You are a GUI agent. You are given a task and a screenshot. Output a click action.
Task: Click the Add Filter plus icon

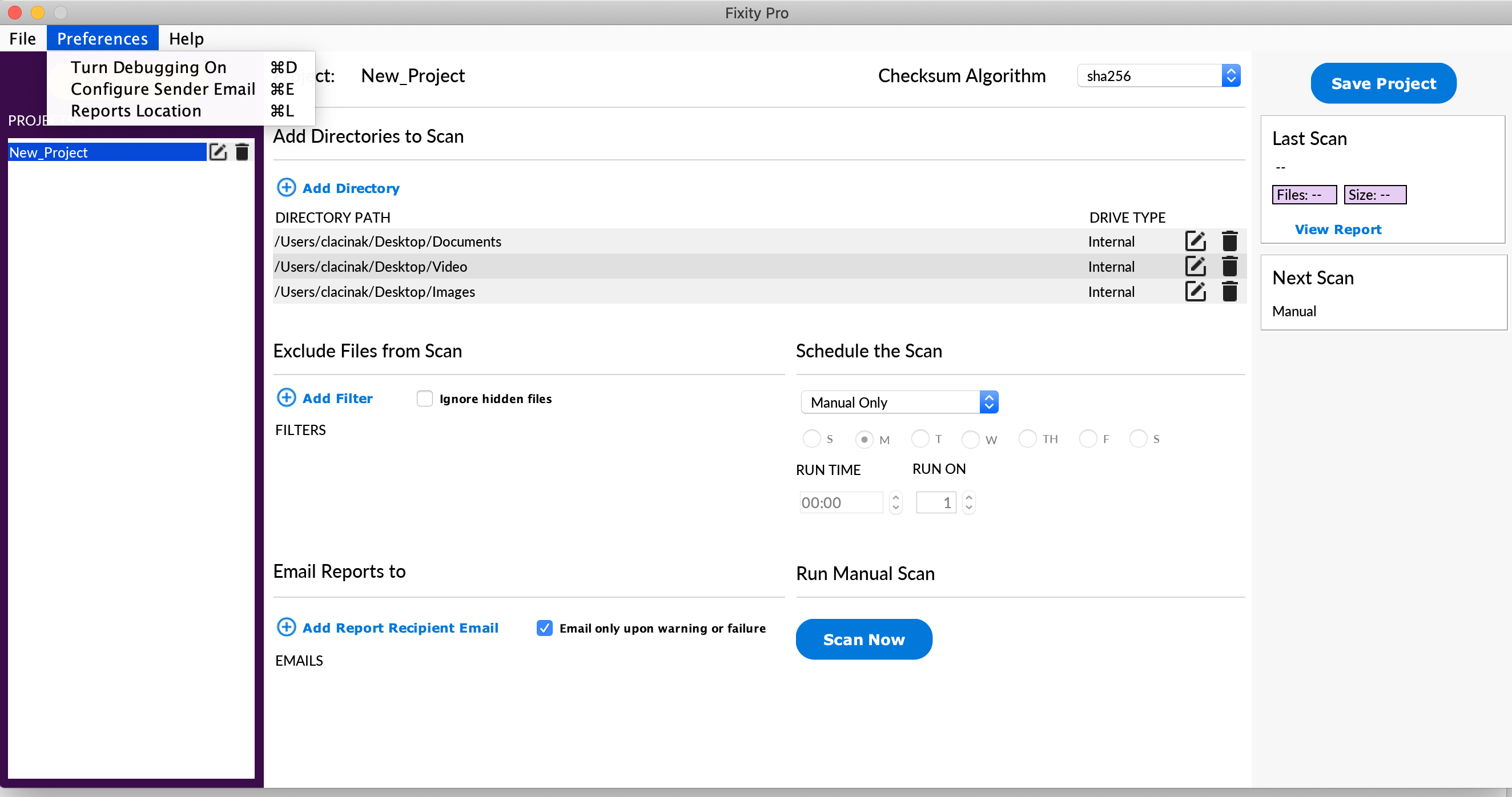pos(287,397)
